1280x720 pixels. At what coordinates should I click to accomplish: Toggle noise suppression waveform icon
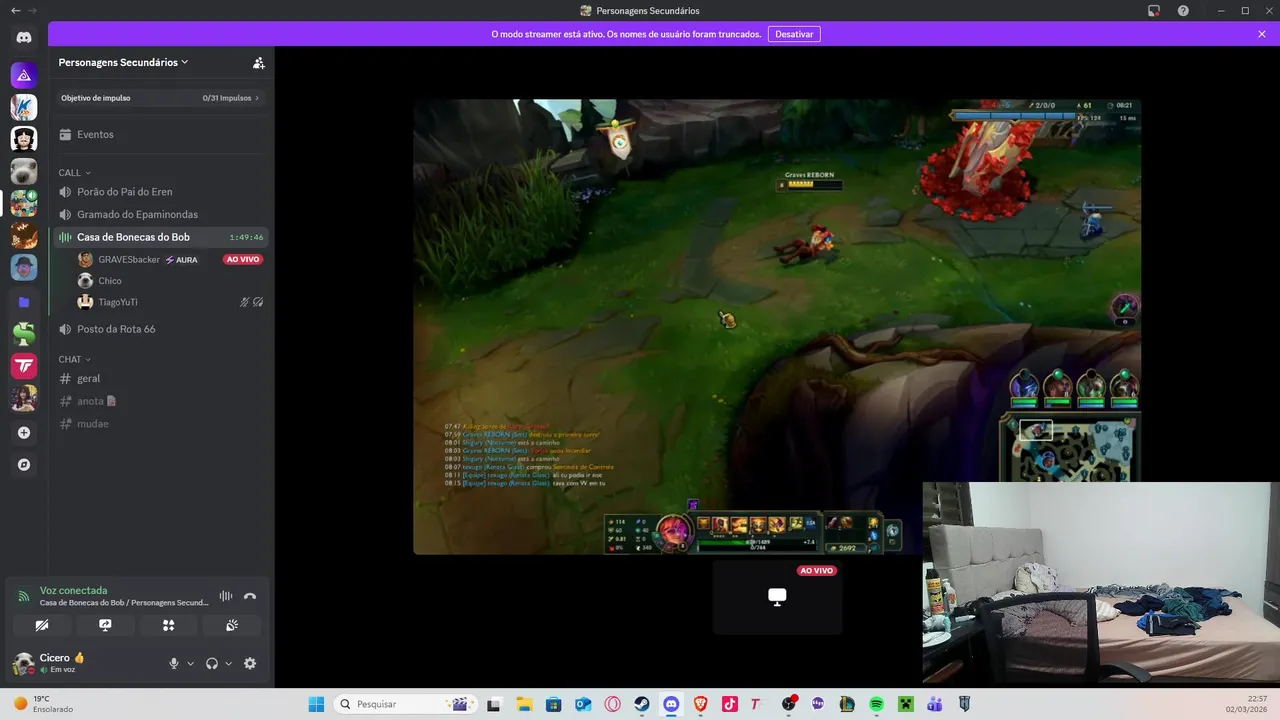pyautogui.click(x=226, y=596)
